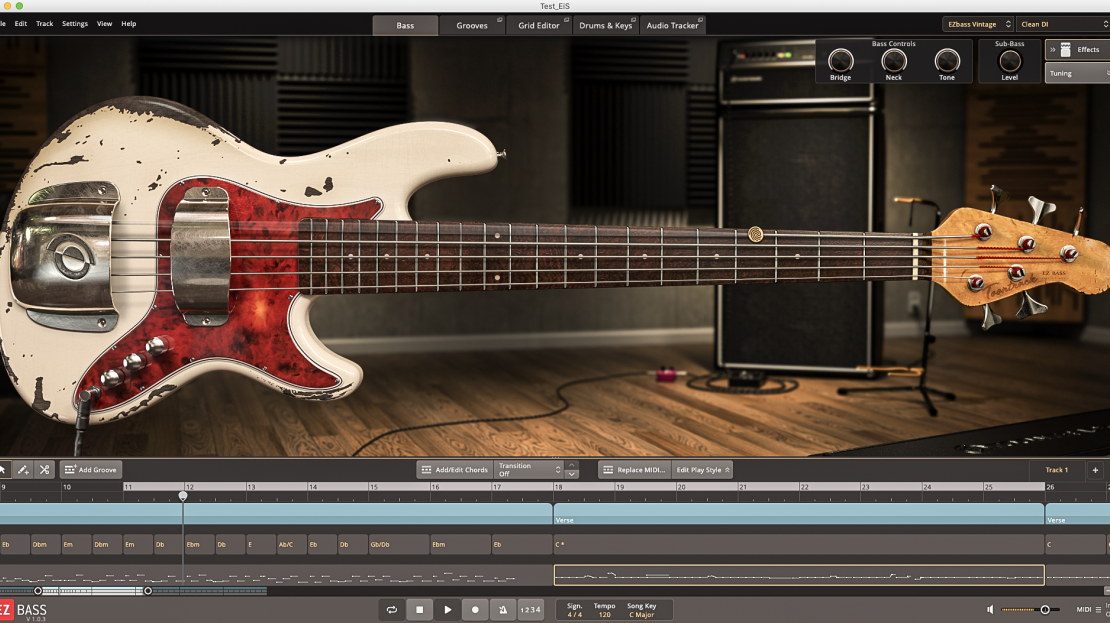Click the macOS green maximize button
1110x623 pixels.
[19, 6]
